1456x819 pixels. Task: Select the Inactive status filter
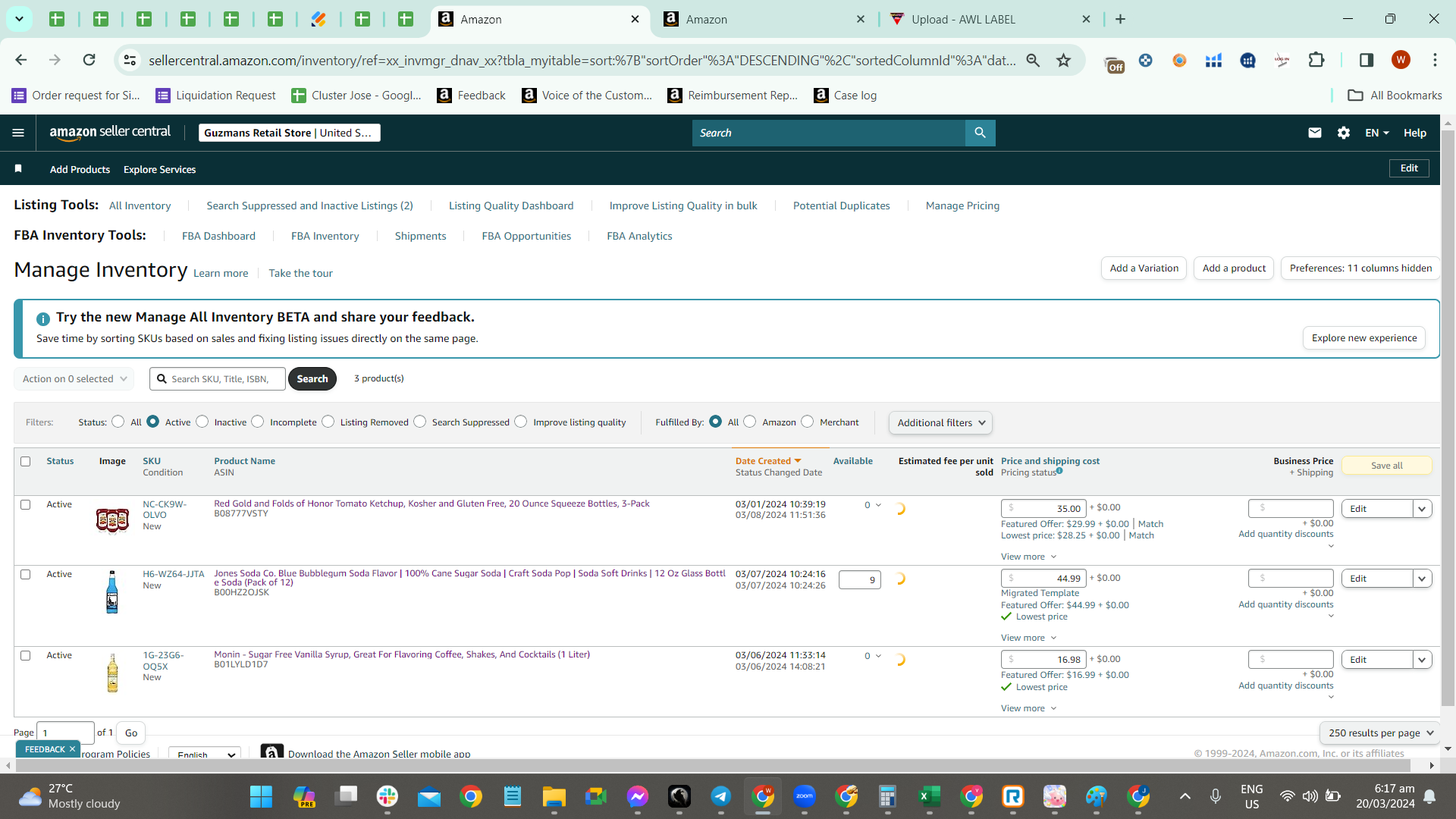pos(202,422)
